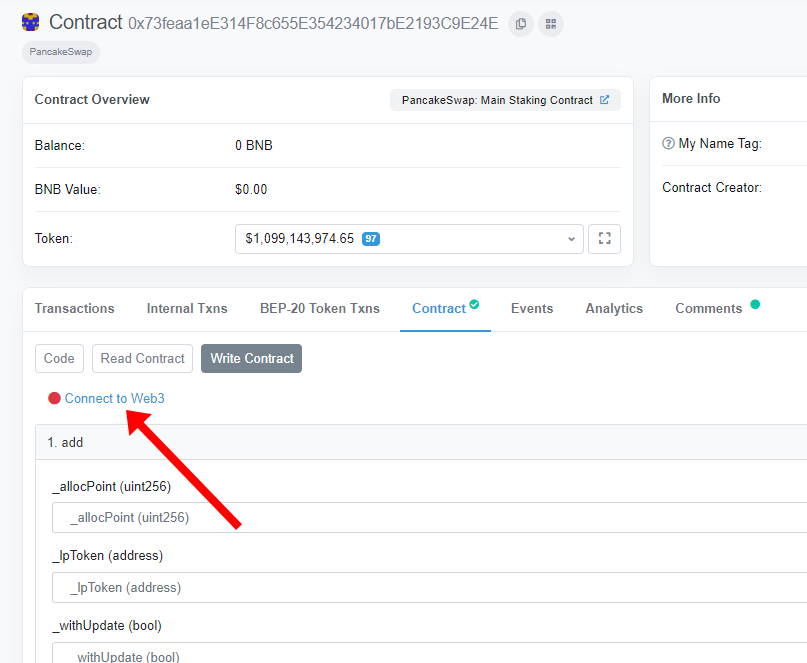The image size is (807, 663).
Task: Select the contract address text 0x73feaa1e…
Action: (313, 24)
